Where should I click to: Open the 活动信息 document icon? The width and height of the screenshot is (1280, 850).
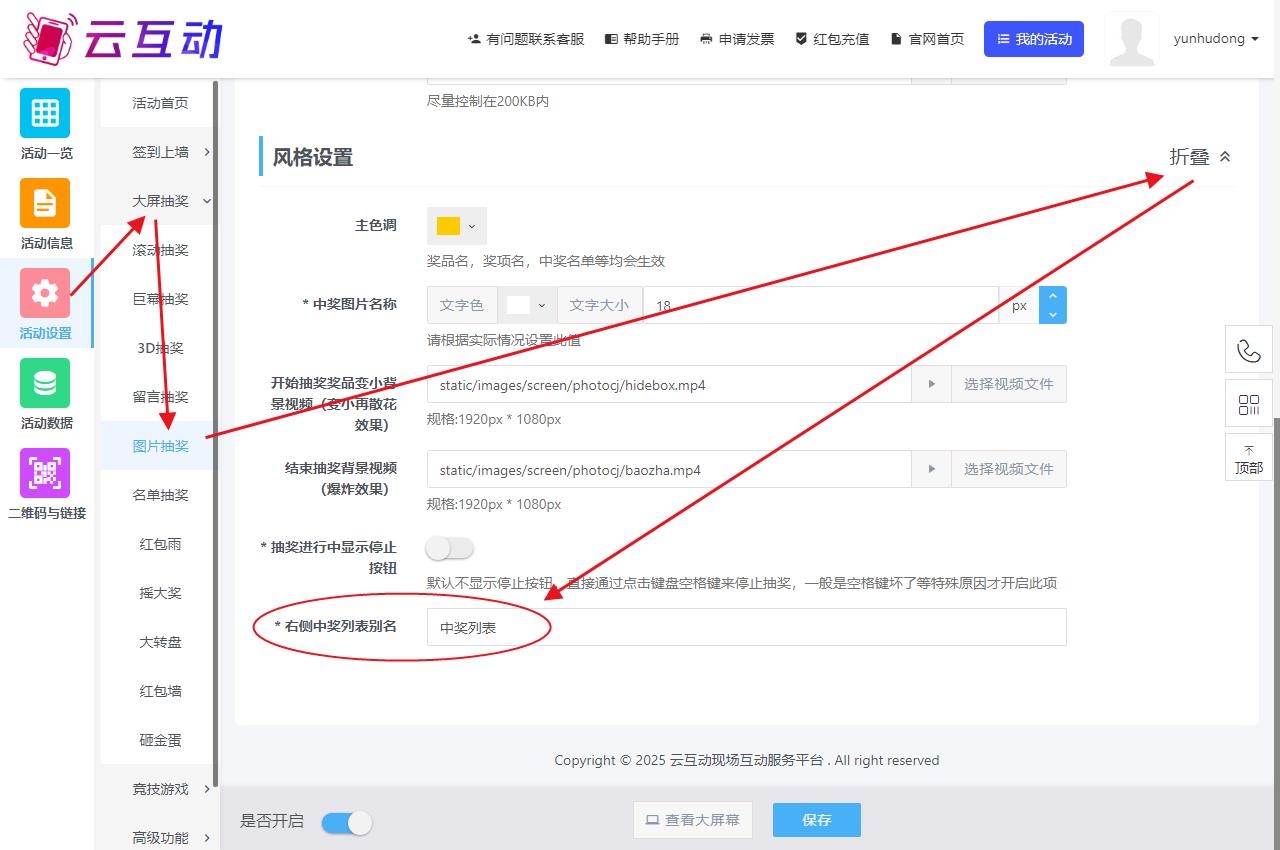click(45, 203)
